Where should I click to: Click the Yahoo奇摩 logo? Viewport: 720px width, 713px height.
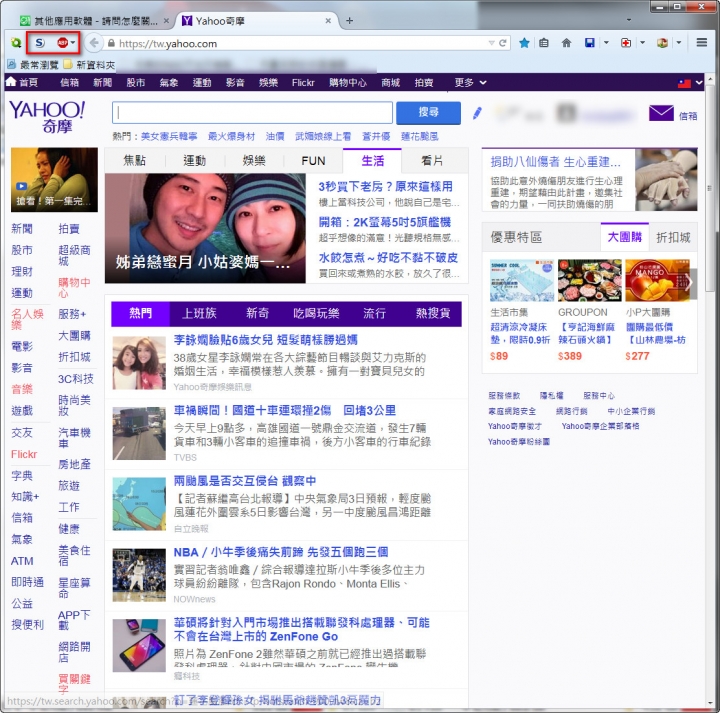point(47,116)
